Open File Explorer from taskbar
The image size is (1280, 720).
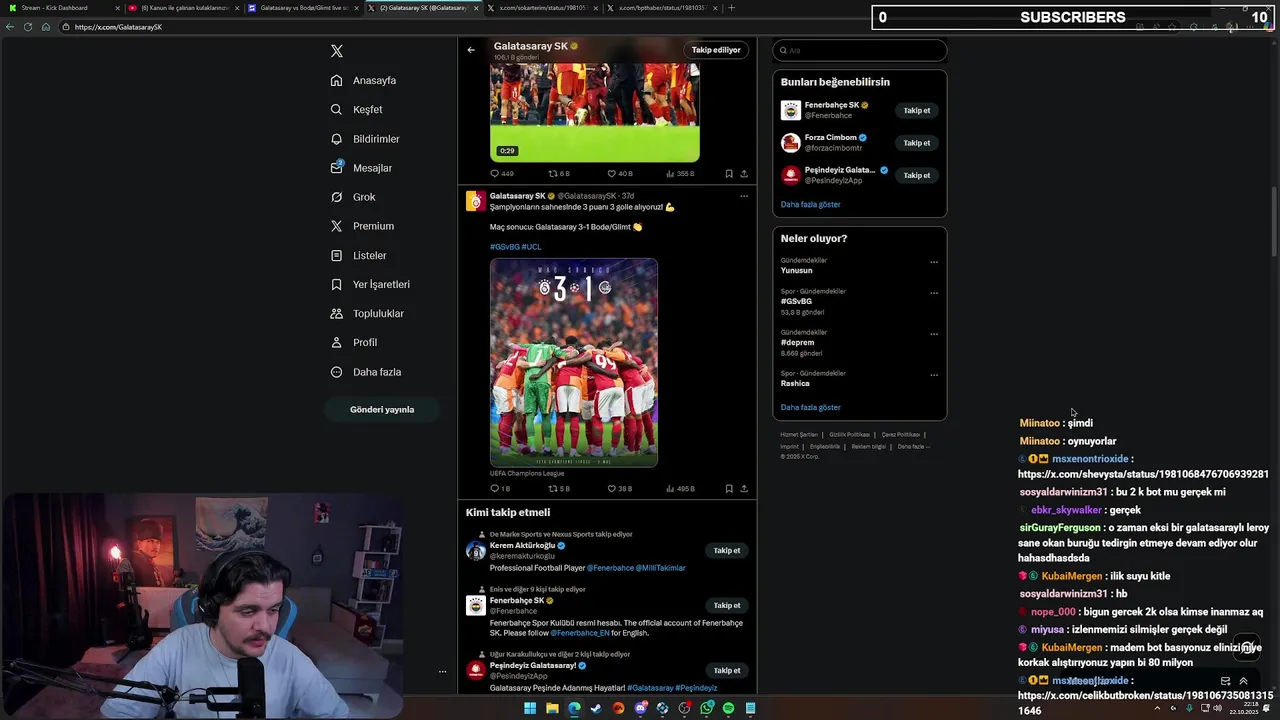pos(552,709)
